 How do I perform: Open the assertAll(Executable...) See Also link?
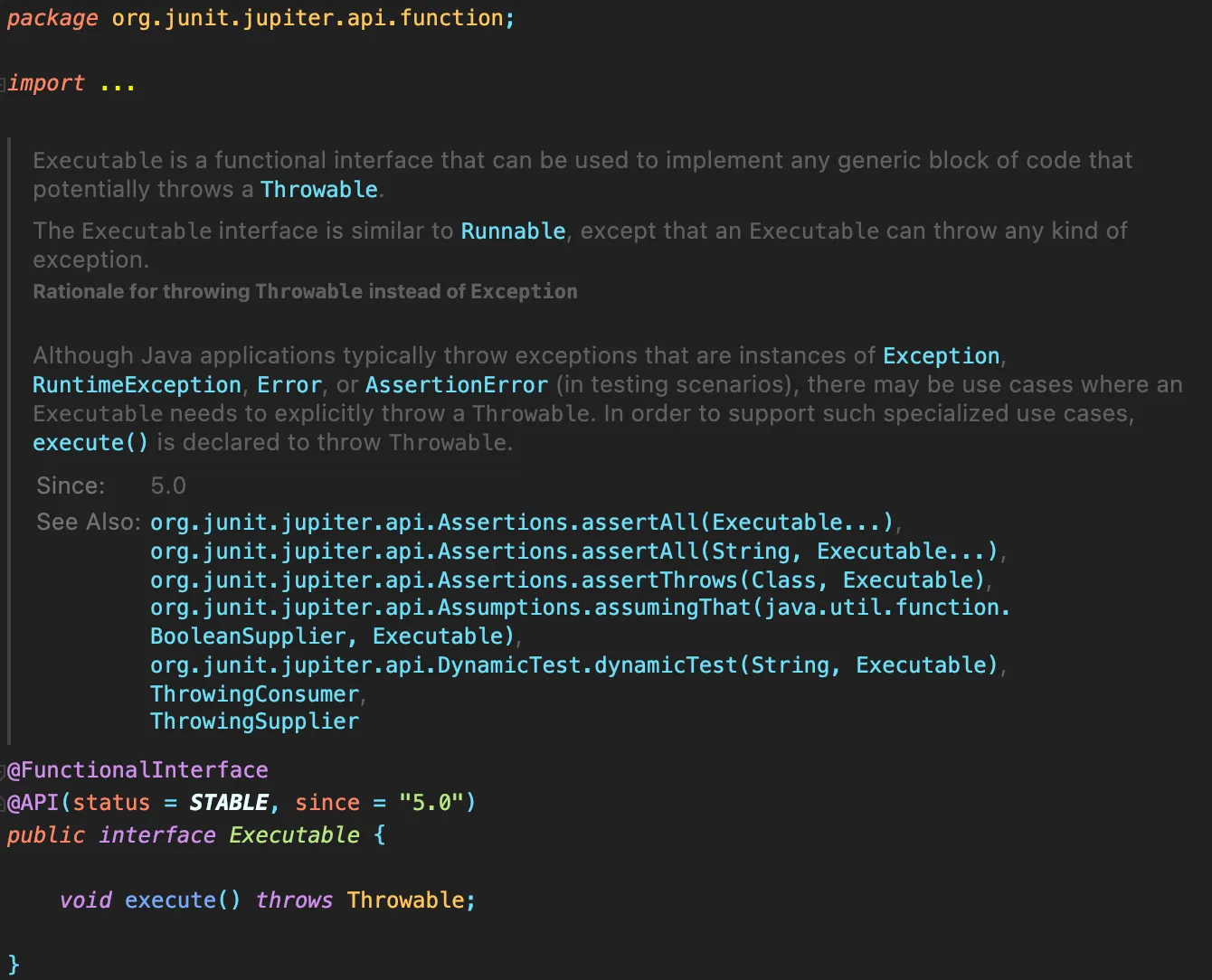click(x=522, y=523)
